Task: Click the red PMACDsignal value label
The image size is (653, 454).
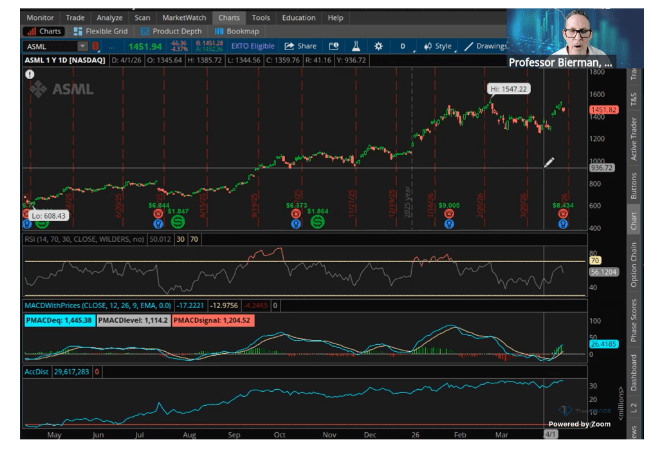Action: pos(212,320)
